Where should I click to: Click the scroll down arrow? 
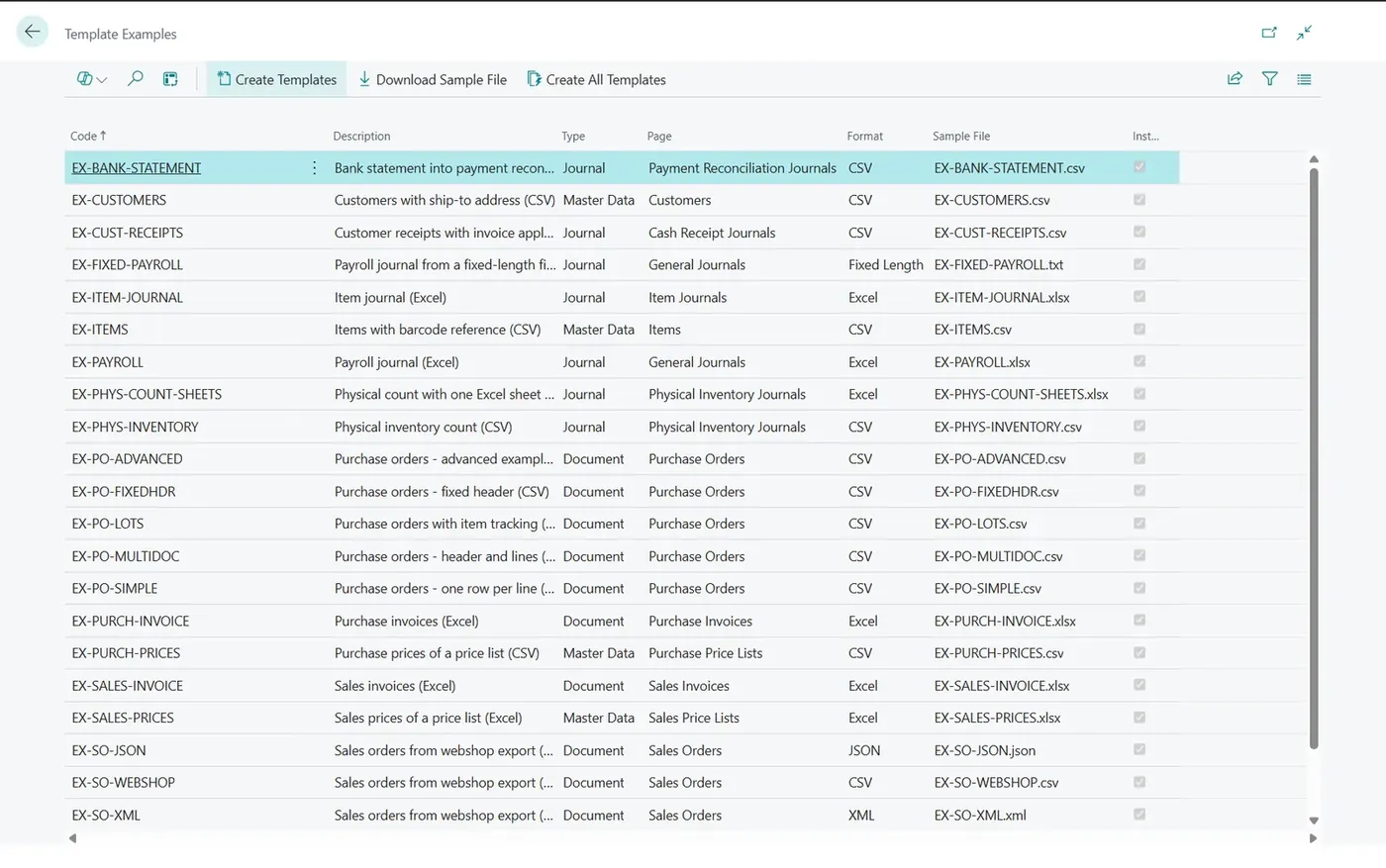[x=1314, y=820]
